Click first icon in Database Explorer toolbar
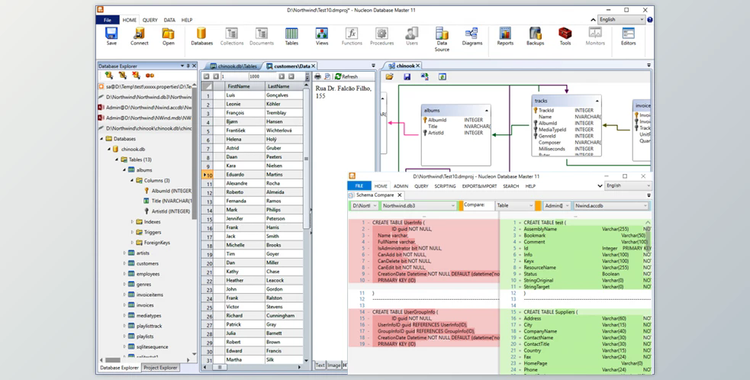This screenshot has height=380, width=750. (x=109, y=75)
